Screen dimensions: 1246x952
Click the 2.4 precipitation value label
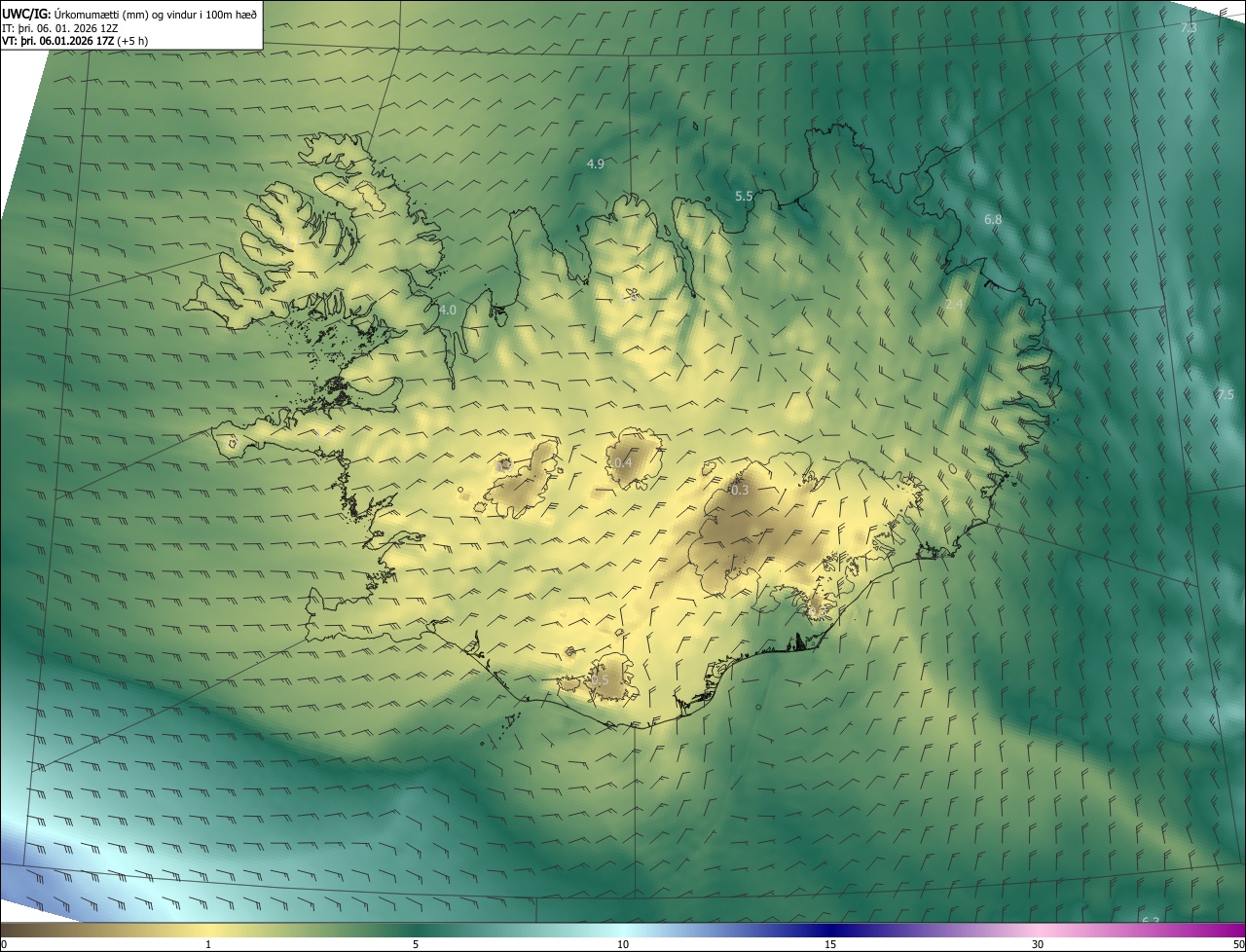954,305
